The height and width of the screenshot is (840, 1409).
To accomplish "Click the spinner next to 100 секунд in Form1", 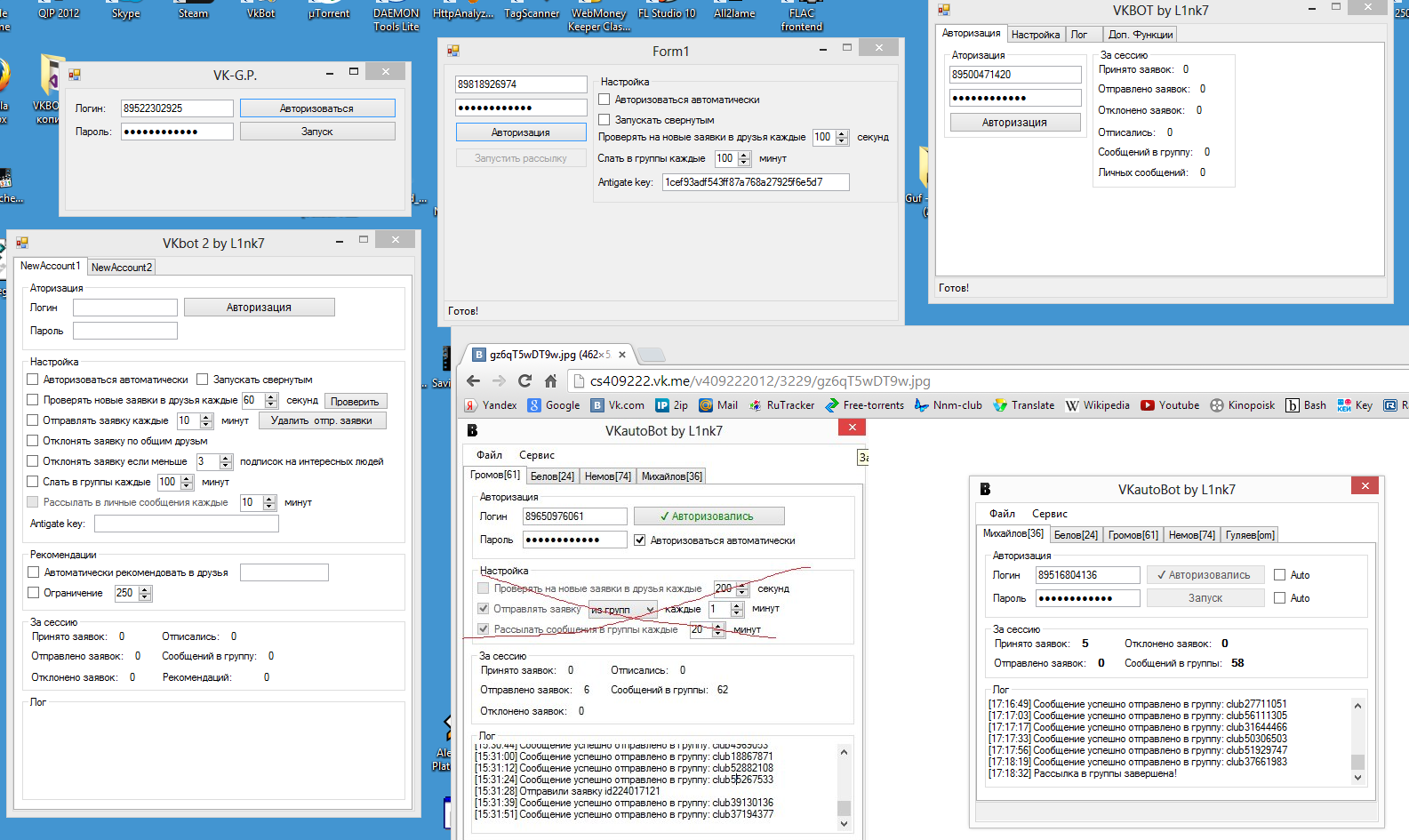I will 842,137.
